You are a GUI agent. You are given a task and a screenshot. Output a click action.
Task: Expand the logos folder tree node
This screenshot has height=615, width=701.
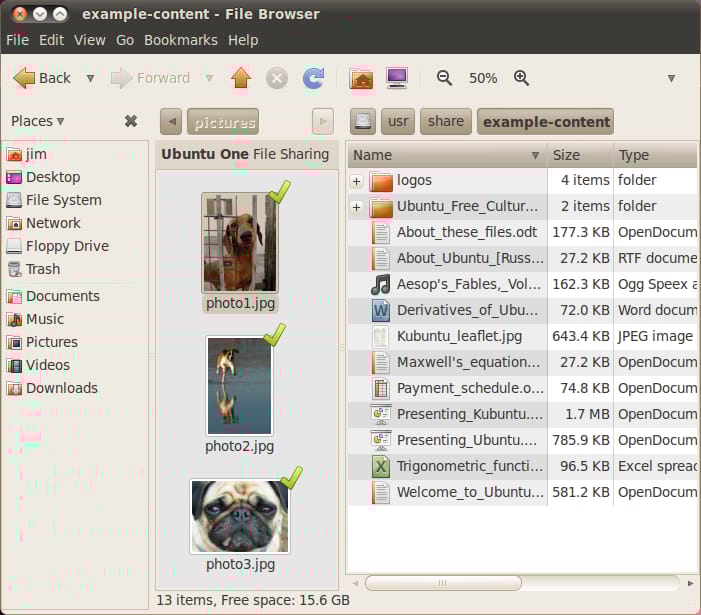coord(356,181)
